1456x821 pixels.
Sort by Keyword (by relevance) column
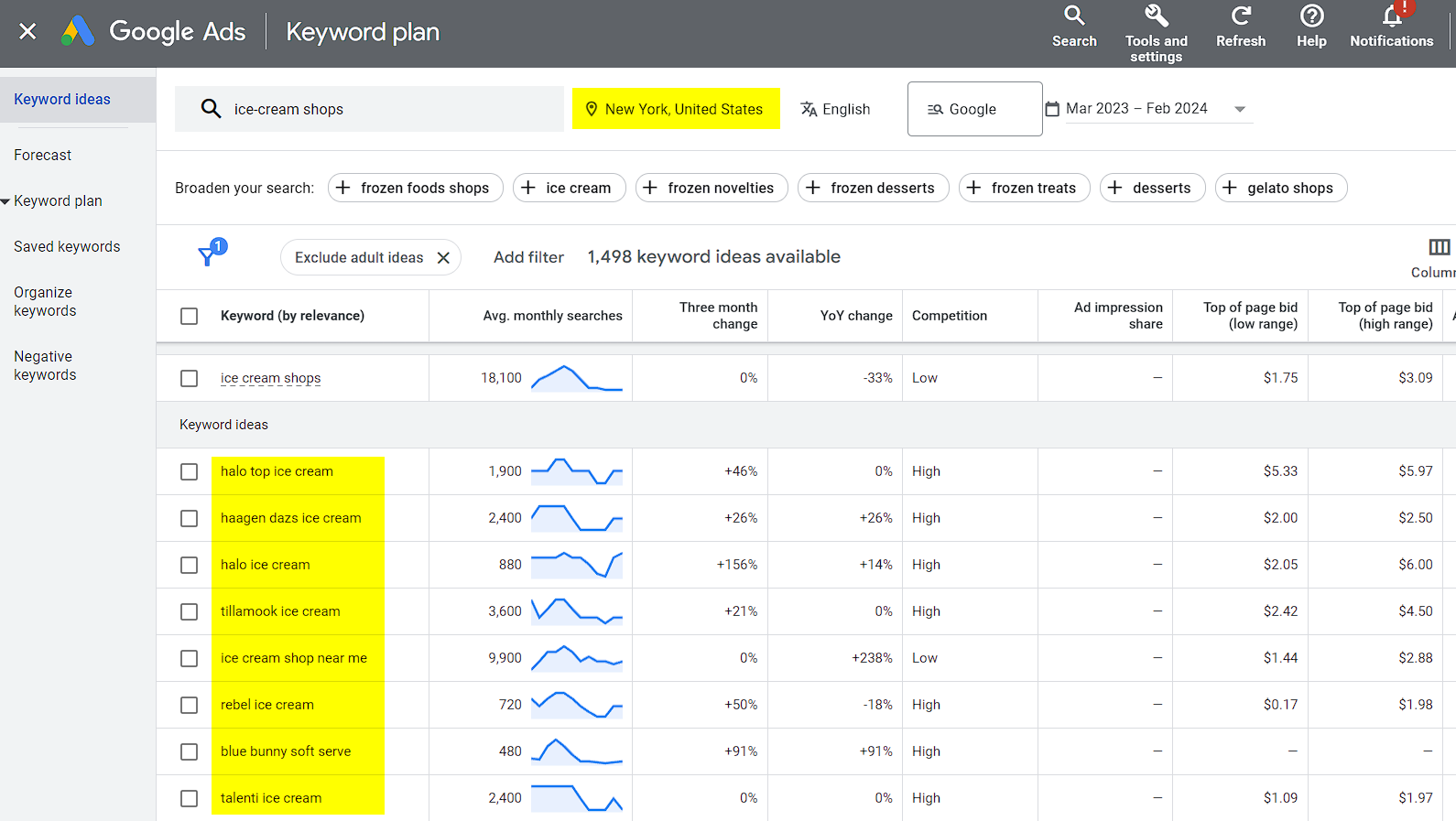[x=292, y=316]
